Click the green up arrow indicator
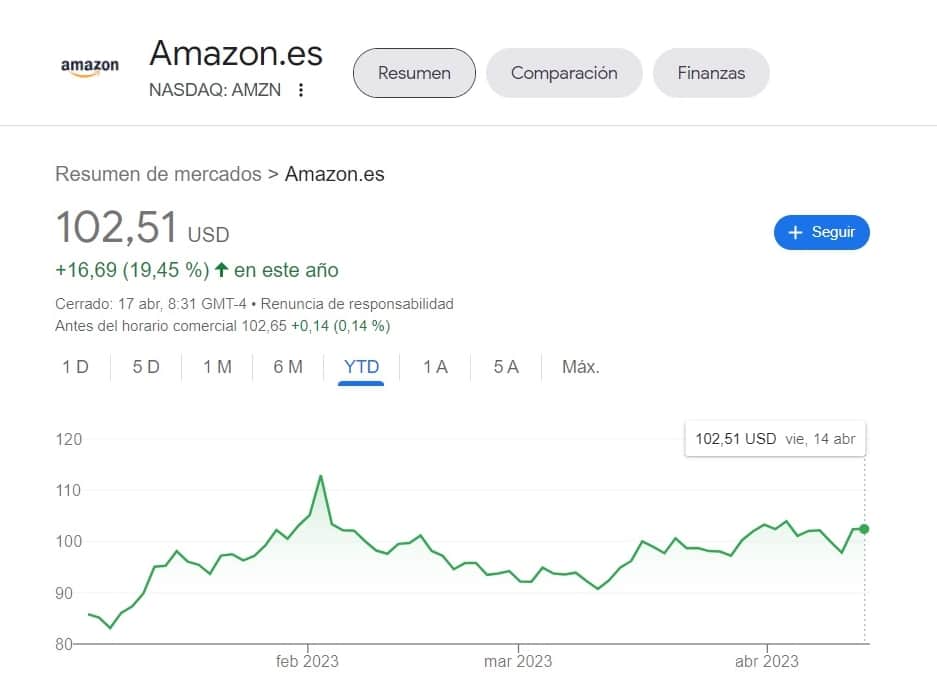 [x=221, y=270]
